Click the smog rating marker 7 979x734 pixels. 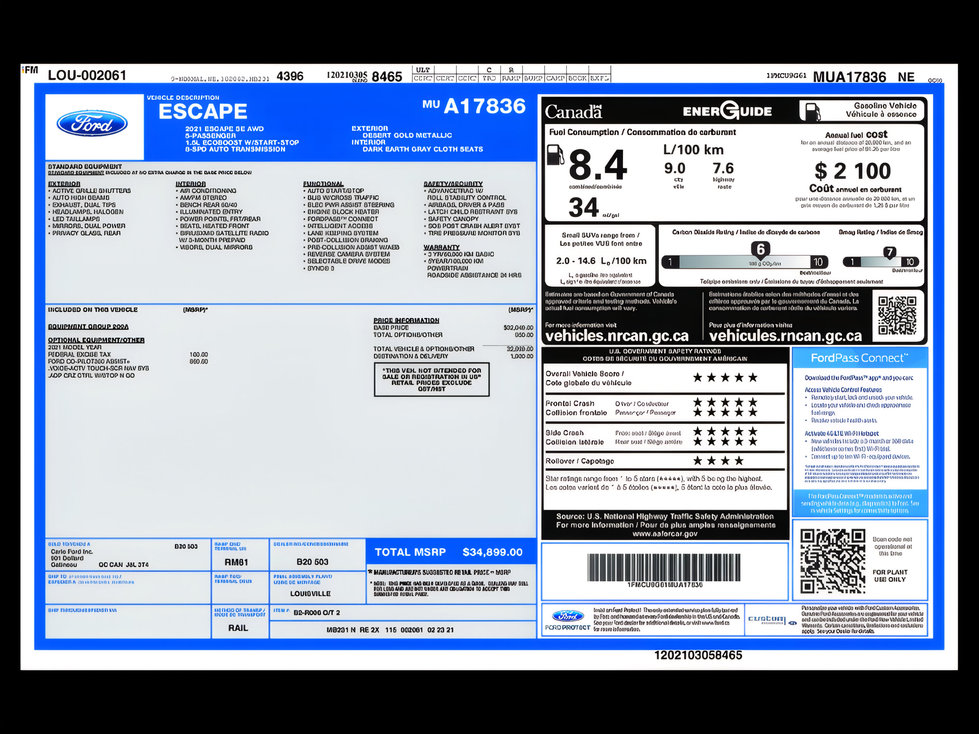pyautogui.click(x=890, y=252)
